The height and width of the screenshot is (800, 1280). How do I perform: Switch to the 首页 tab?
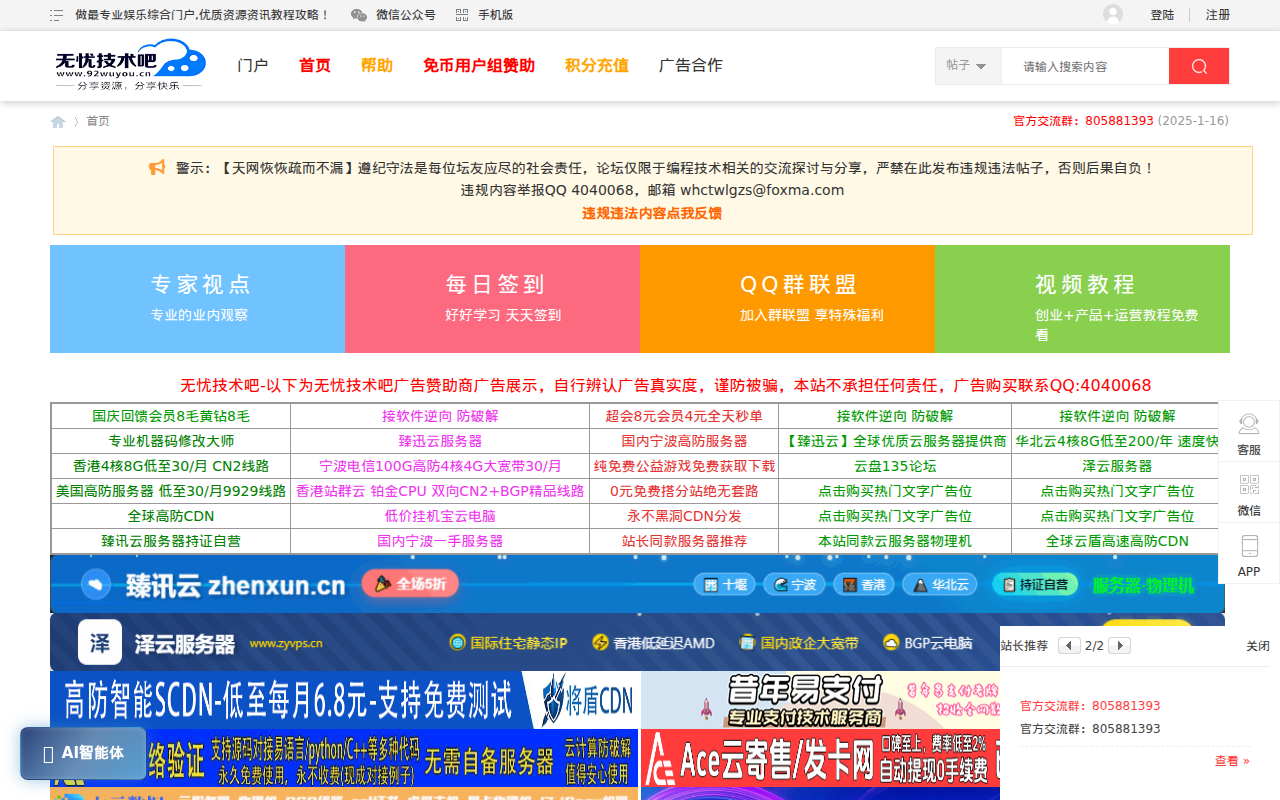pyautogui.click(x=313, y=65)
